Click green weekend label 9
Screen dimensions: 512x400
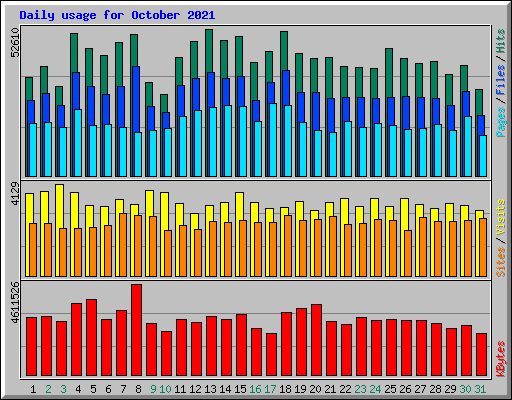point(153,389)
